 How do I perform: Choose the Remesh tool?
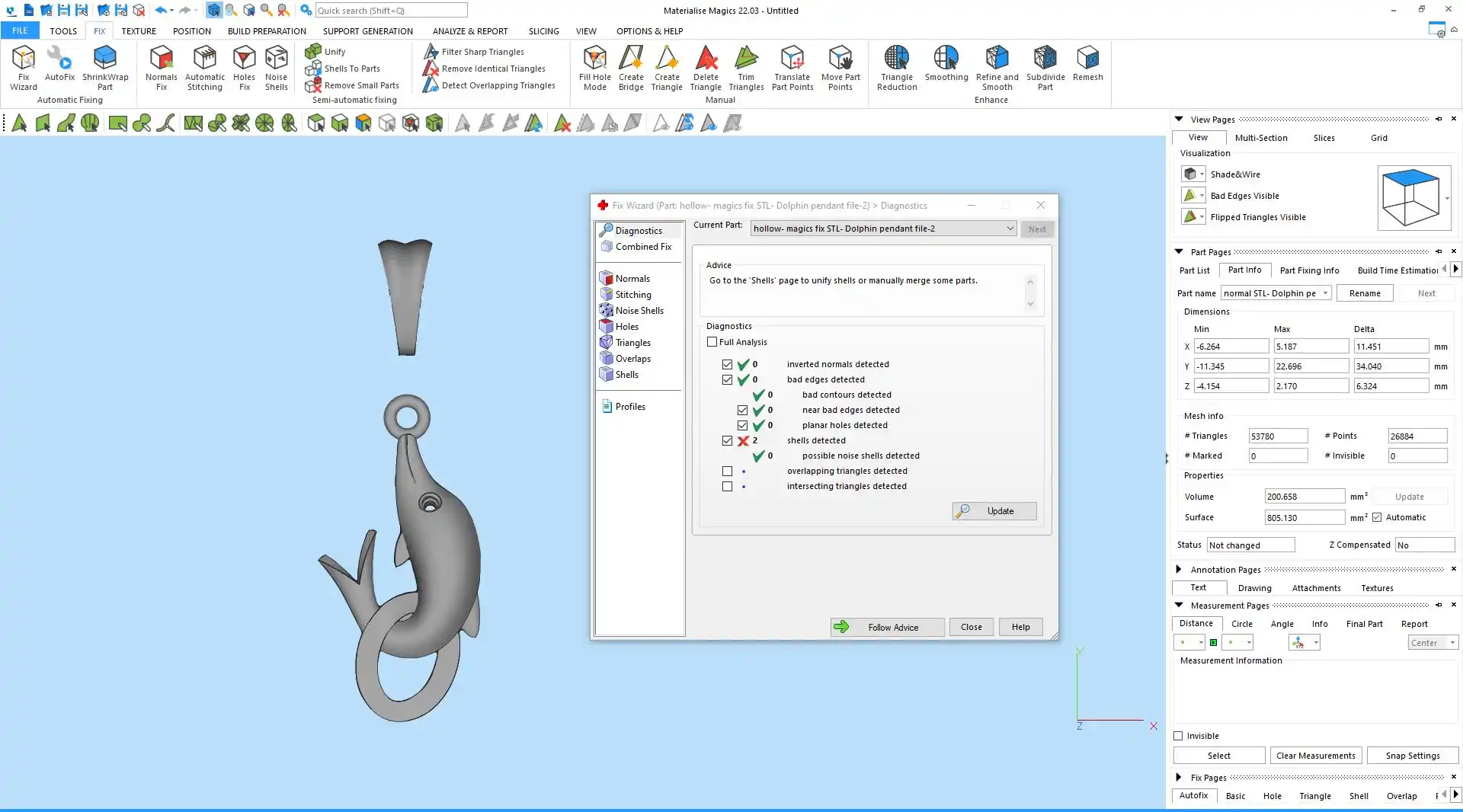[x=1087, y=64]
